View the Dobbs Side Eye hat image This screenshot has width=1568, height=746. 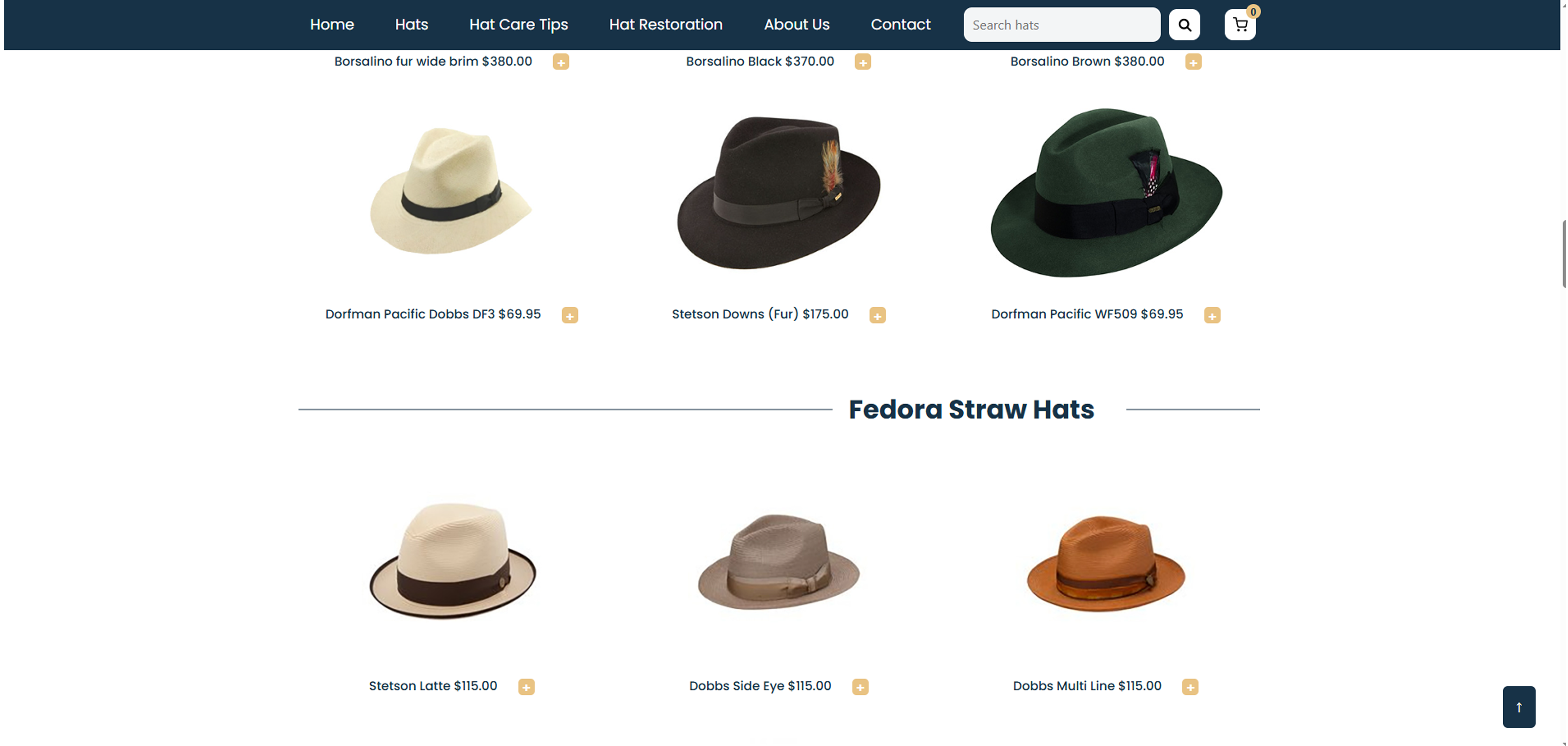point(778,562)
